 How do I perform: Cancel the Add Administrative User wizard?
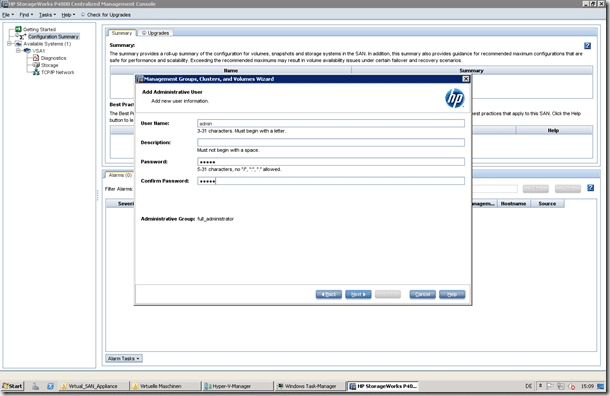click(x=422, y=294)
